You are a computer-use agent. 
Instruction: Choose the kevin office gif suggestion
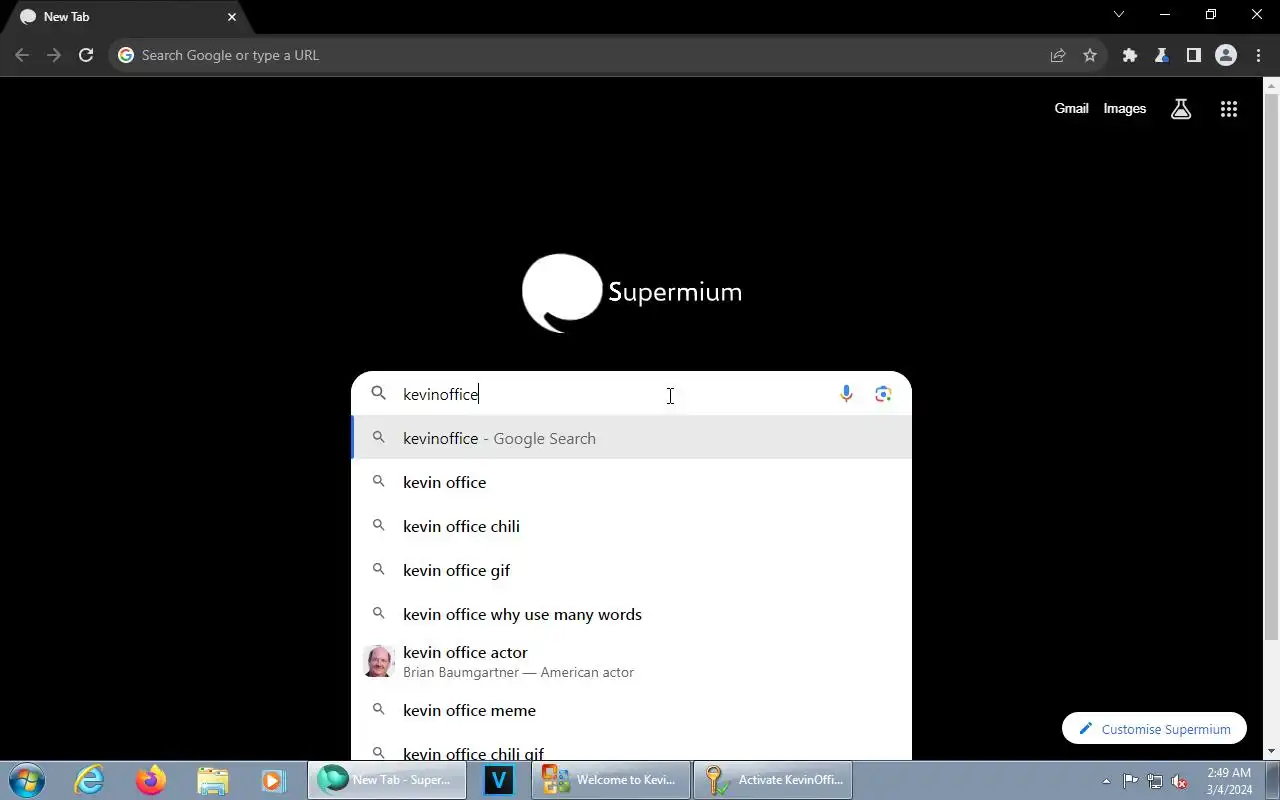pyautogui.click(x=631, y=570)
